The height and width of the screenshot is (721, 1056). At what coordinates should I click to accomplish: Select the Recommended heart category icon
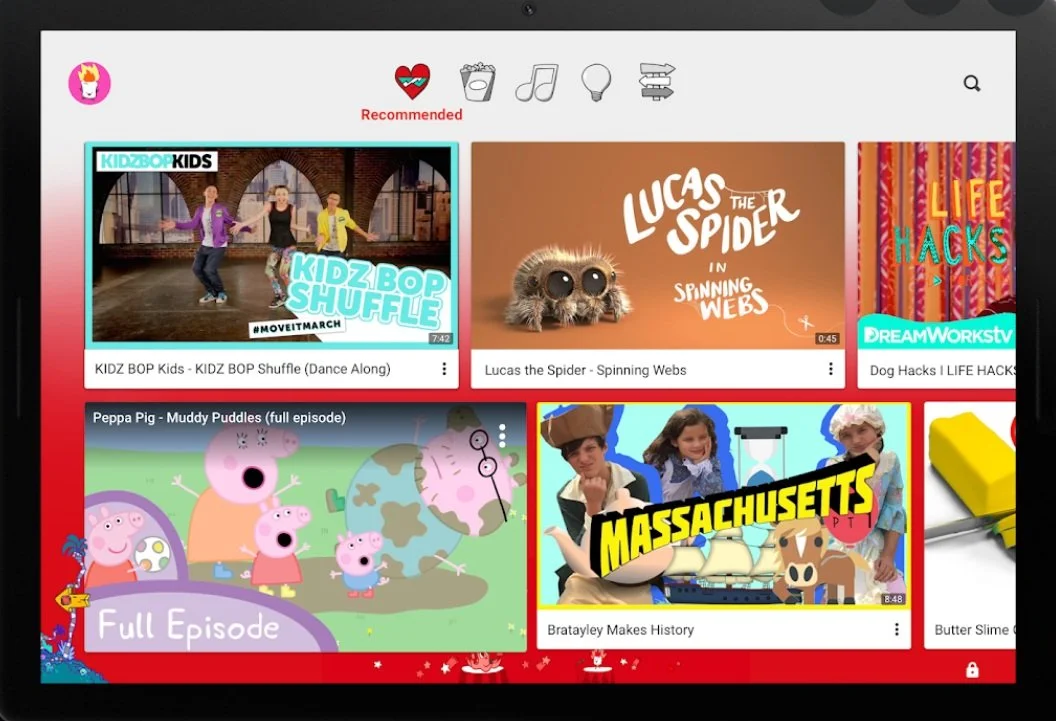[x=412, y=82]
